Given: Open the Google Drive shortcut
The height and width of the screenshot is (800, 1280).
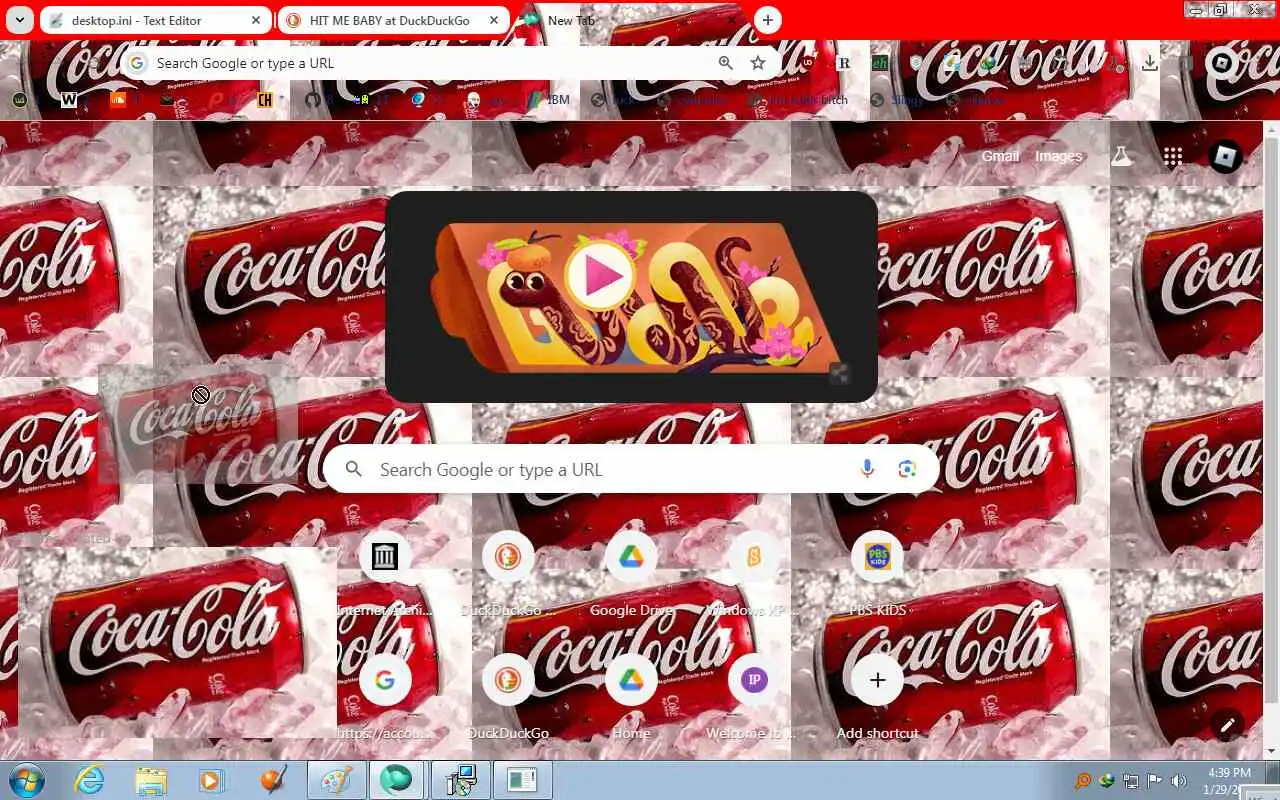Looking at the screenshot, I should pyautogui.click(x=631, y=575).
